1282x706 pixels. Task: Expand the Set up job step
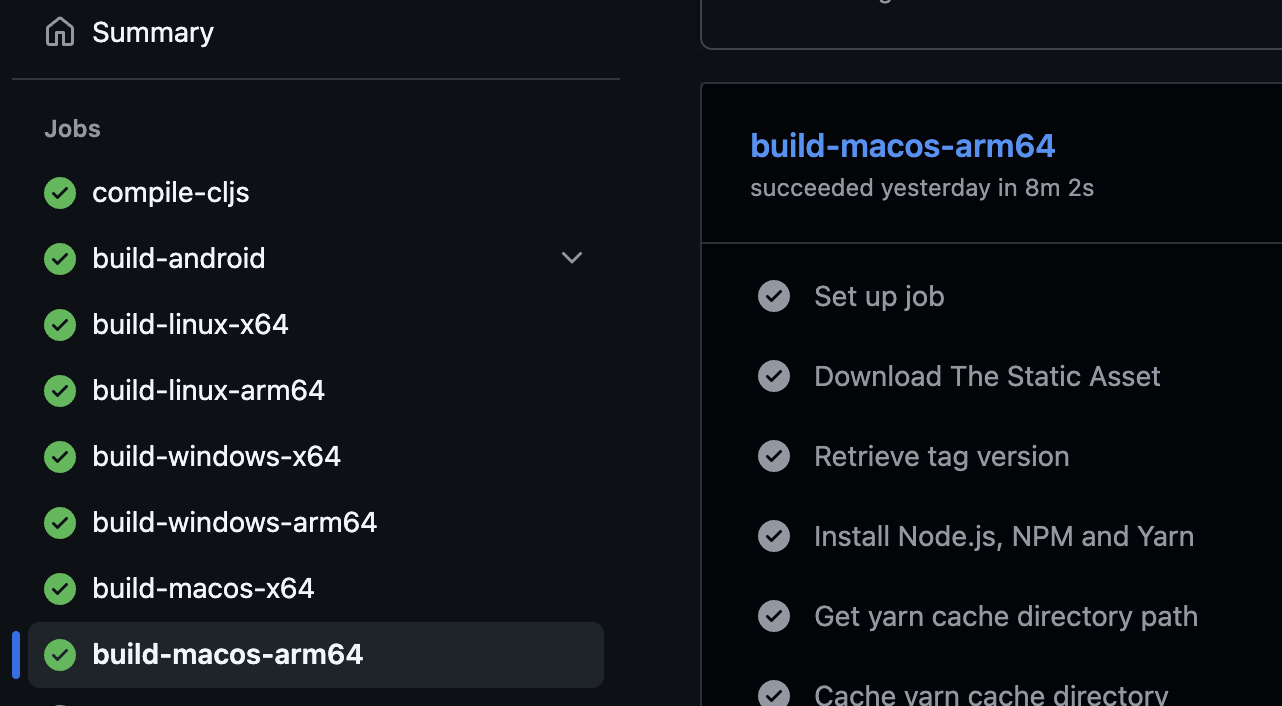point(879,296)
